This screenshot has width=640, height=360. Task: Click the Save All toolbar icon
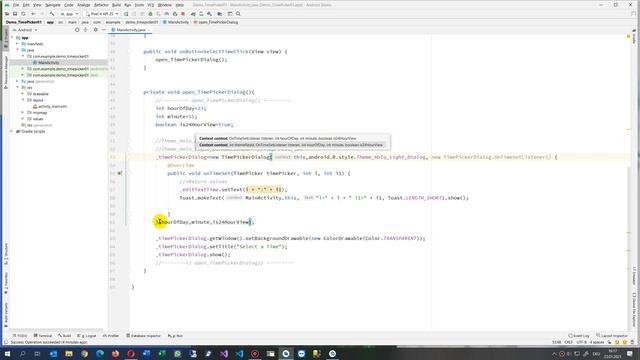[x=15, y=14]
